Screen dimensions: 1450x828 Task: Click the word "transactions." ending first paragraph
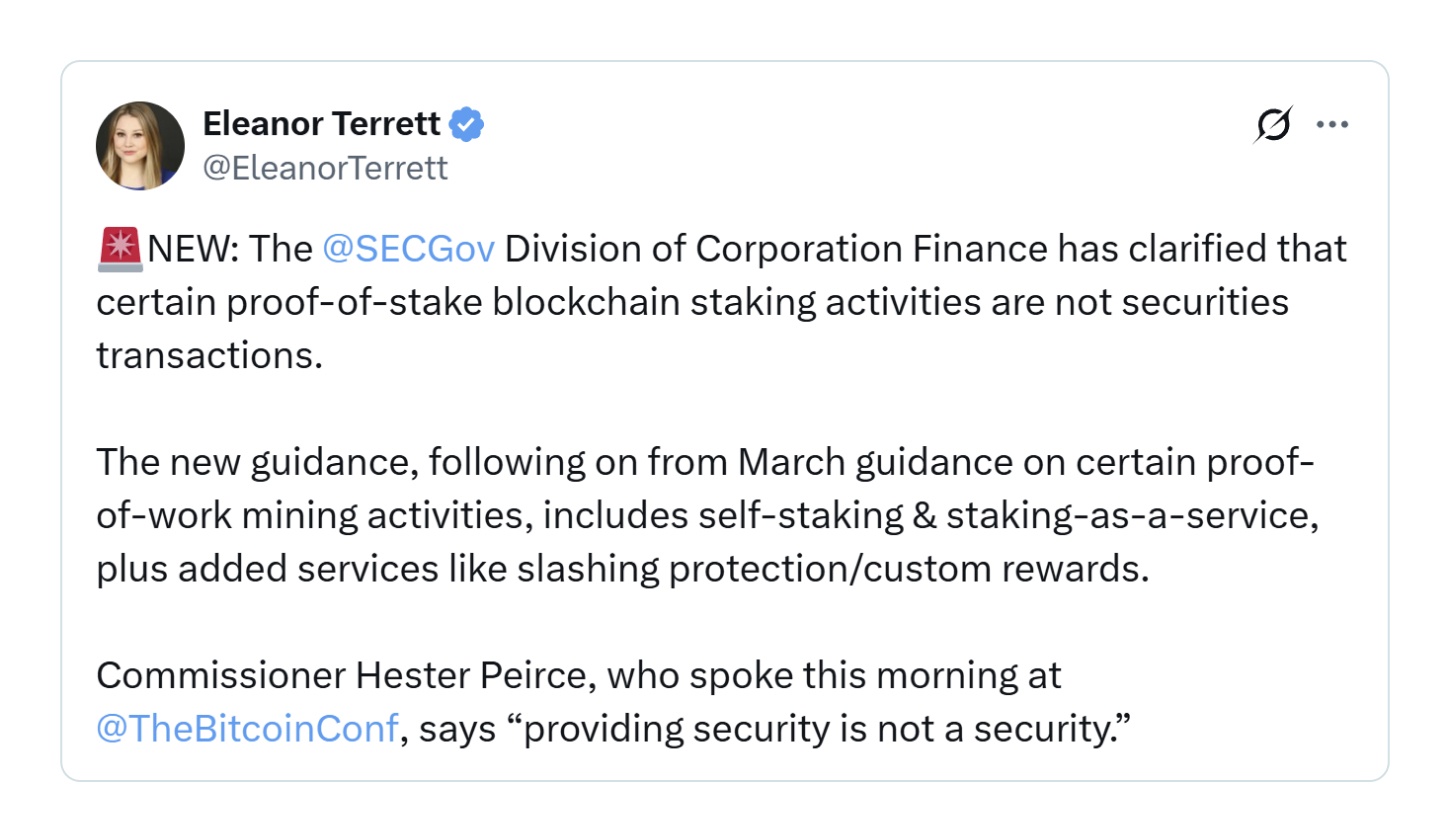tap(210, 356)
